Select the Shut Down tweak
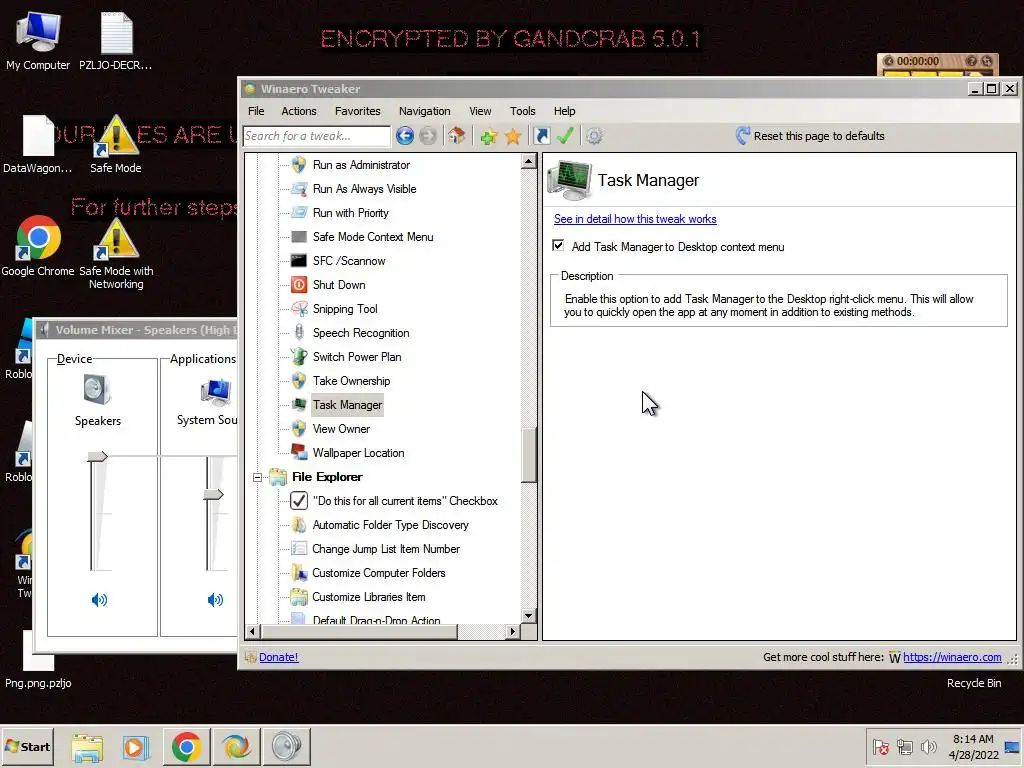The image size is (1024, 768). click(x=339, y=285)
